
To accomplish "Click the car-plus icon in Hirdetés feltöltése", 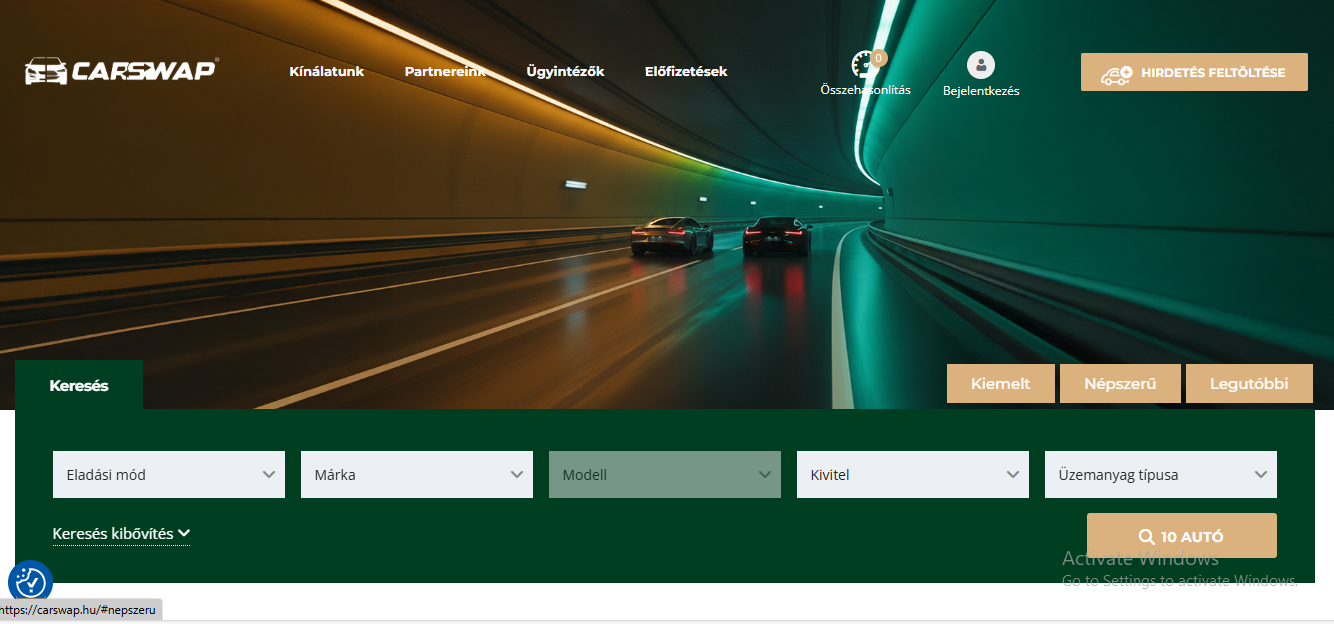I will click(1116, 73).
